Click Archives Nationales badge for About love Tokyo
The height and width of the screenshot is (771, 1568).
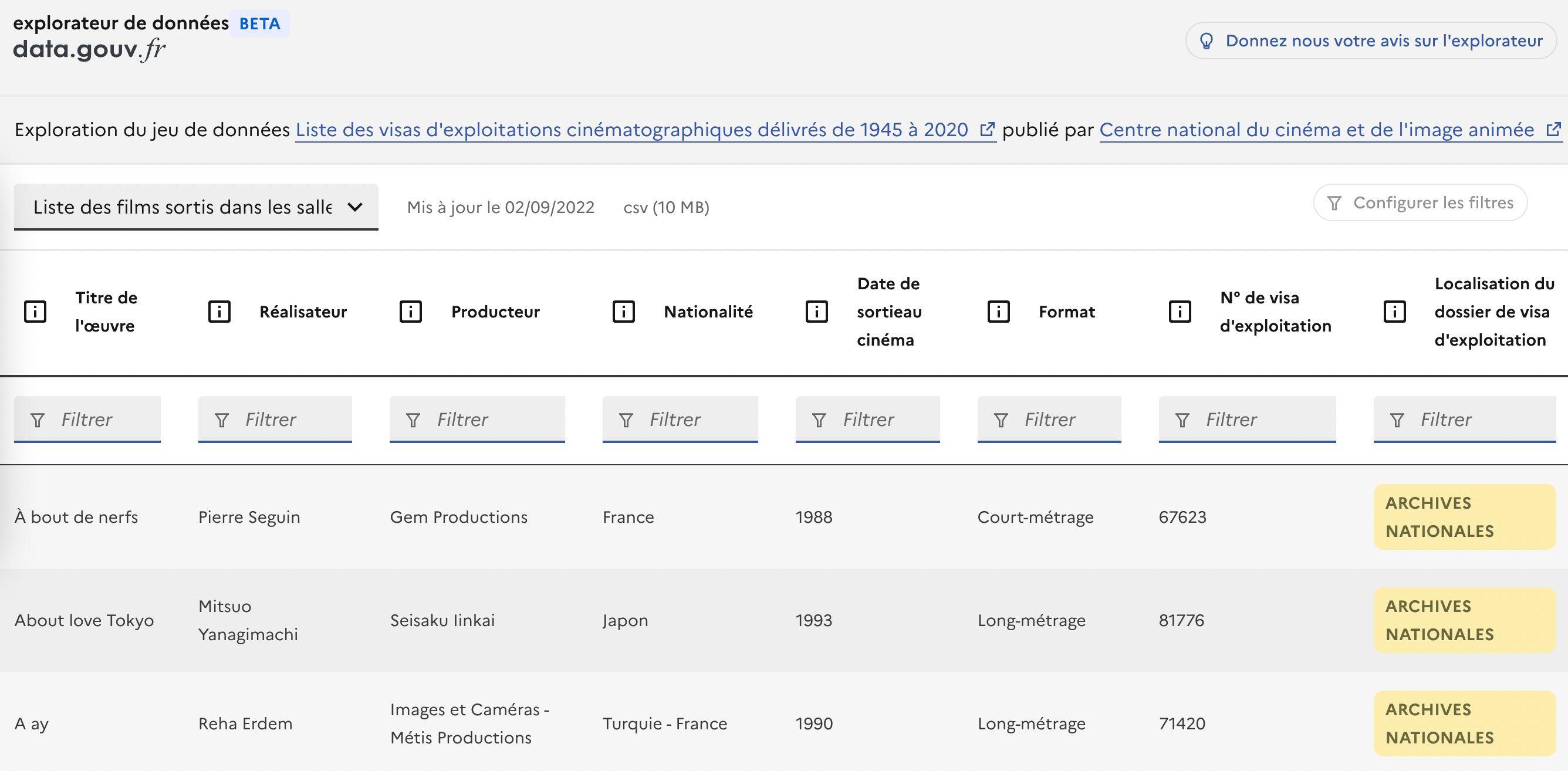pos(1464,620)
